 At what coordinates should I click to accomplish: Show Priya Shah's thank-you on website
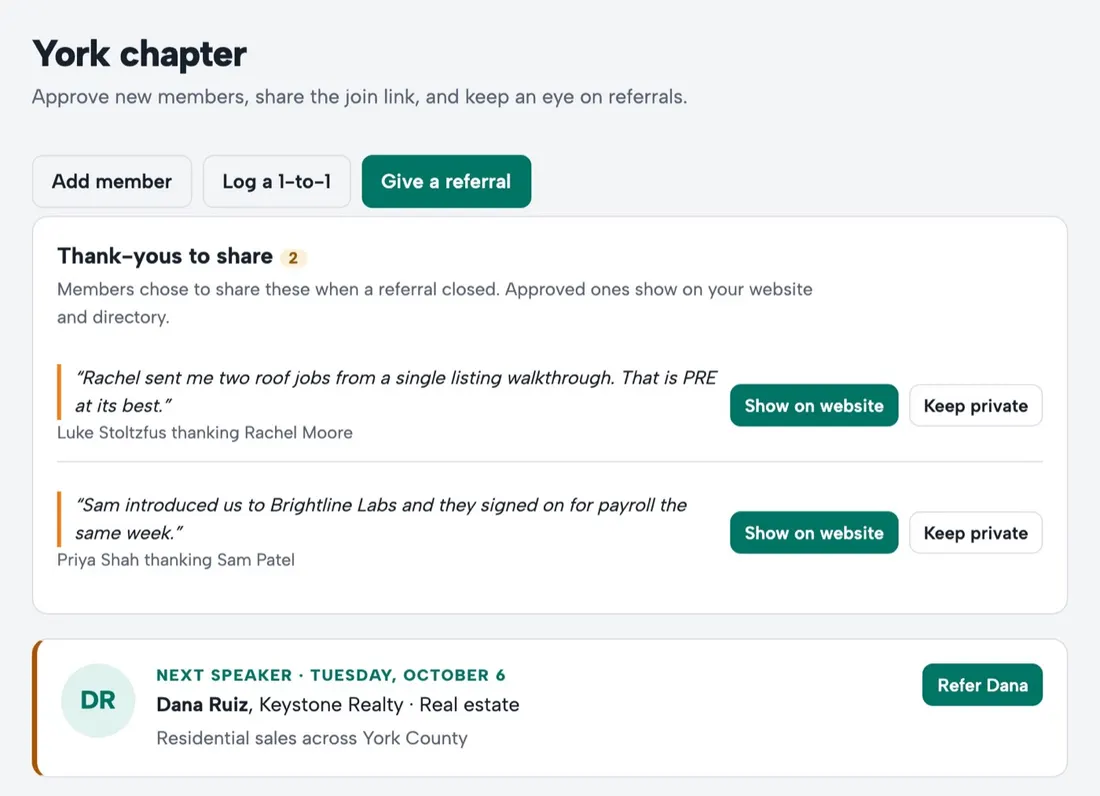(x=814, y=533)
